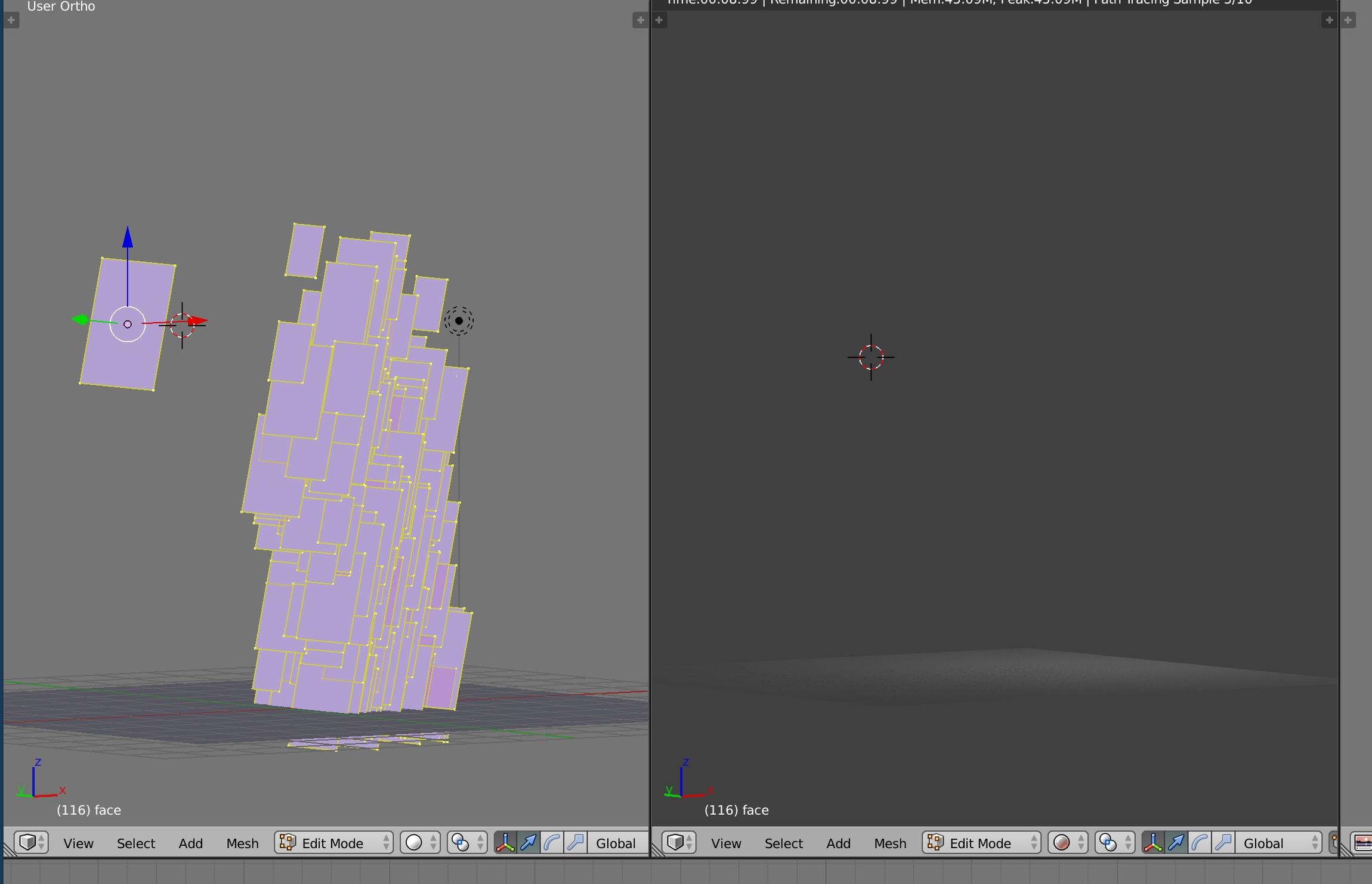Click red X-axis manipulator arrow
The image size is (1372, 884).
click(197, 322)
